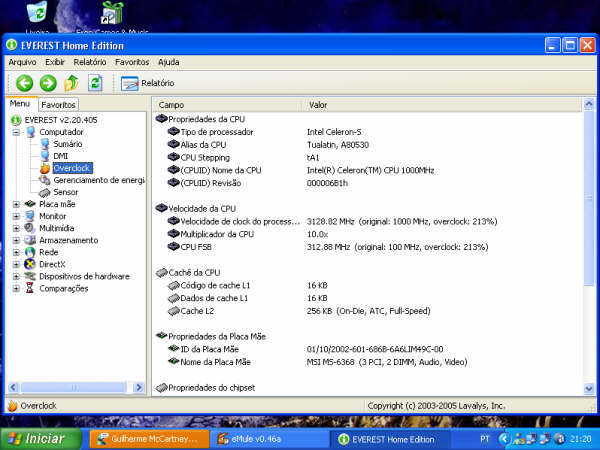Open the Iniciar start menu

tap(40, 439)
